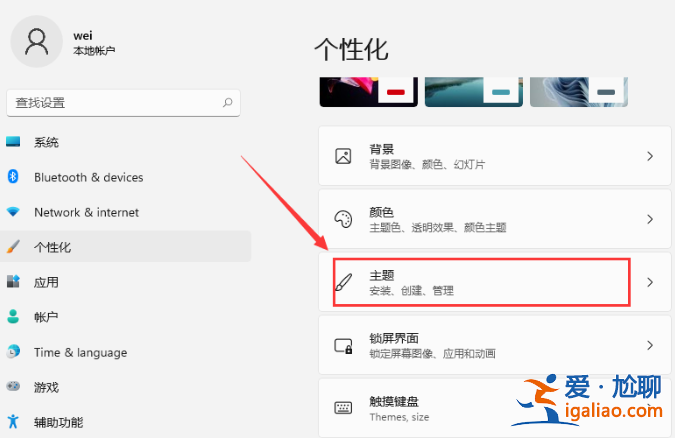Select 个性化 in the sidebar
Image resolution: width=675 pixels, height=438 pixels.
pos(125,247)
